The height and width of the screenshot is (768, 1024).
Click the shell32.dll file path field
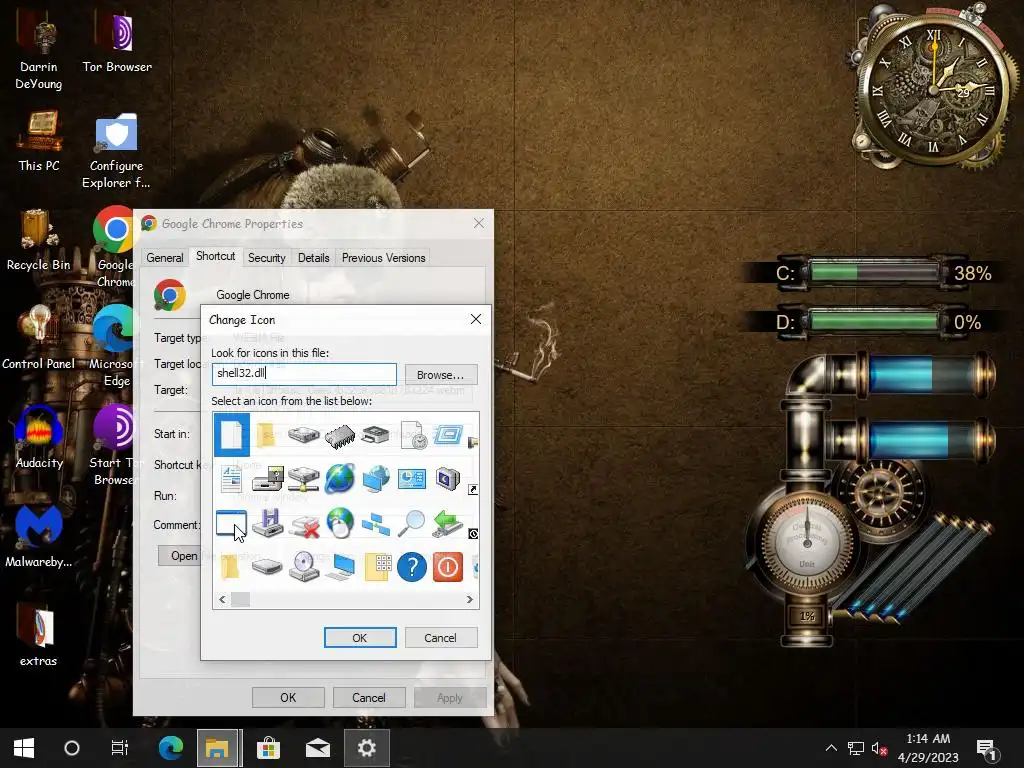click(x=304, y=374)
